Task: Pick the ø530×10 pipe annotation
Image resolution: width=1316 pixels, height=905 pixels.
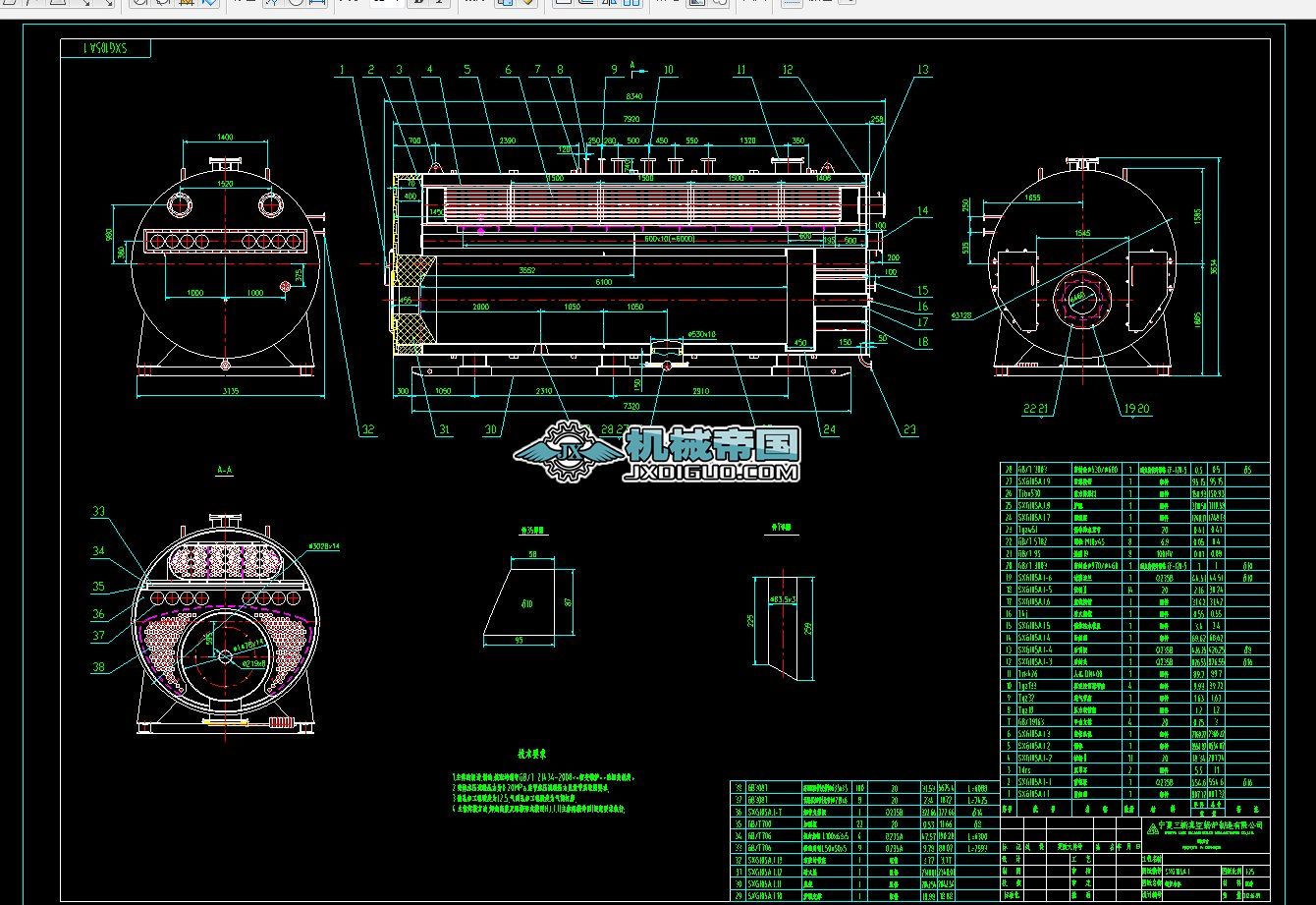Action: 702,335
